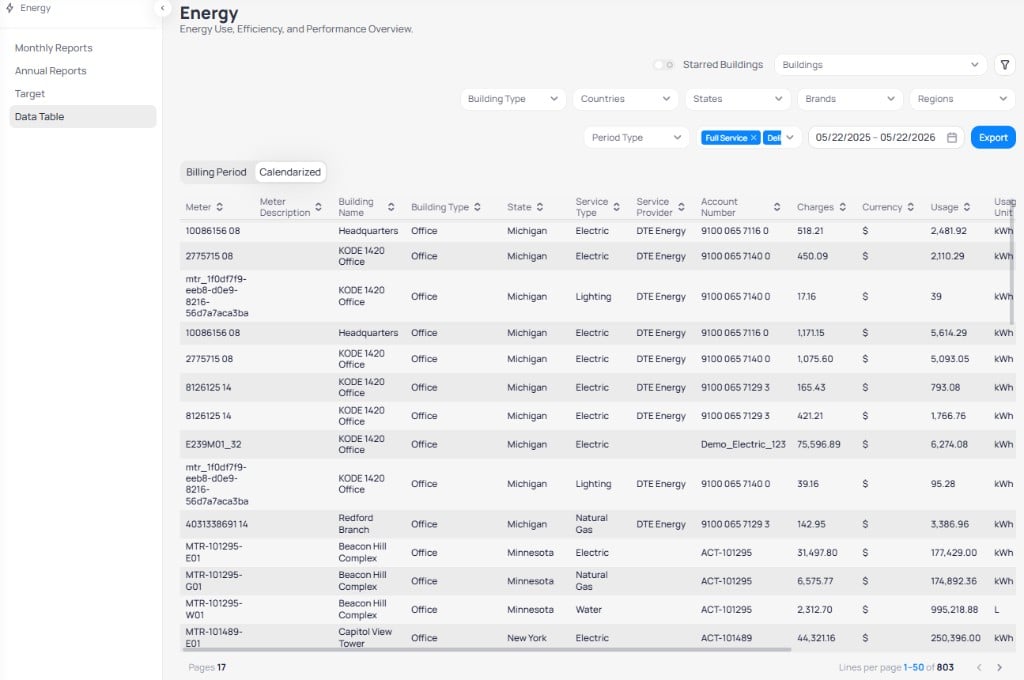The image size is (1024, 680).
Task: Sort by State column
Action: pos(540,207)
